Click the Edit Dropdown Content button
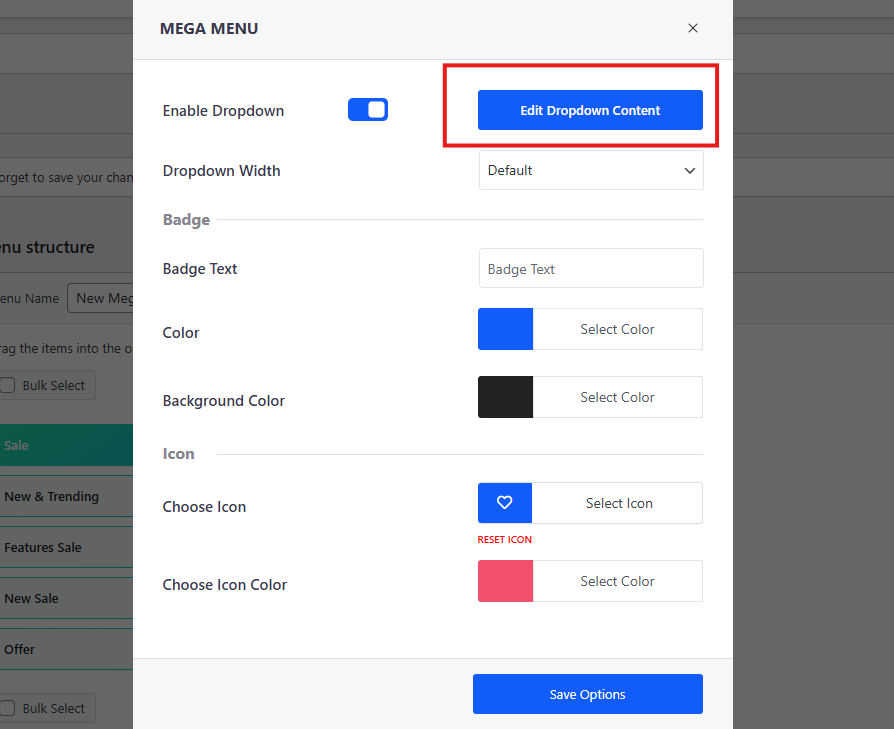Viewport: 894px width, 729px height. click(590, 110)
